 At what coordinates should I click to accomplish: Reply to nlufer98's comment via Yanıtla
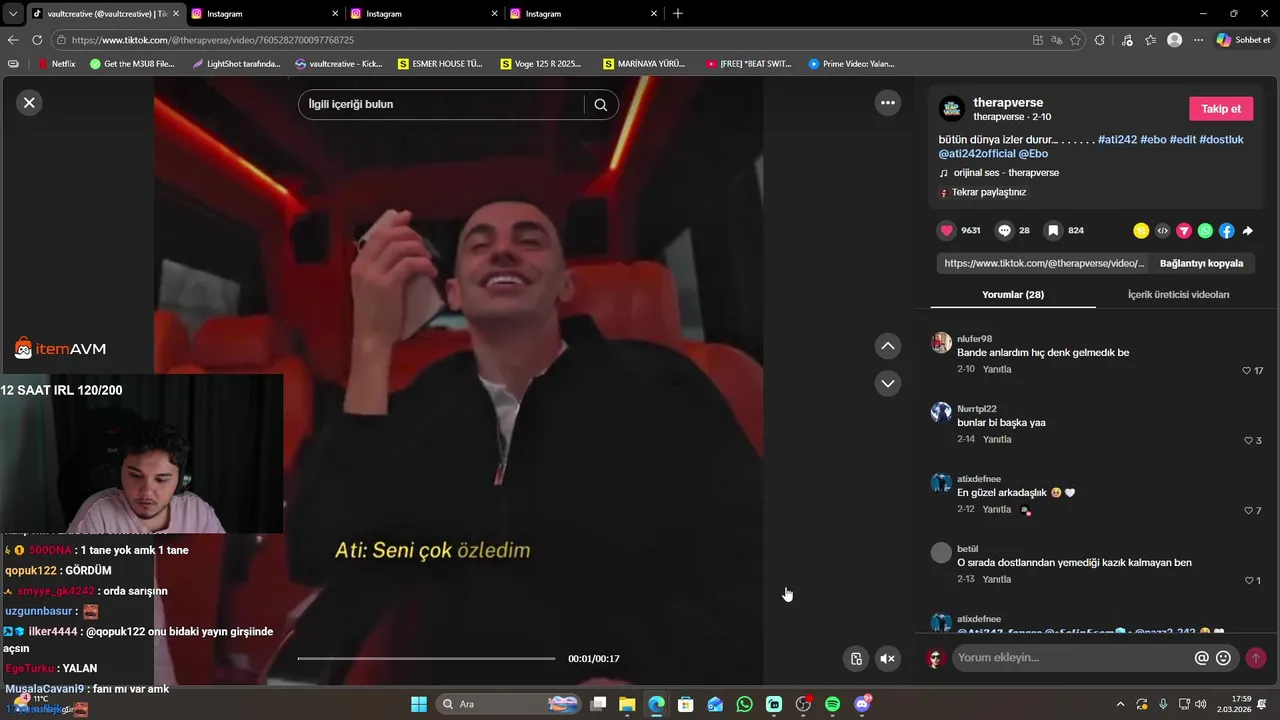point(997,370)
